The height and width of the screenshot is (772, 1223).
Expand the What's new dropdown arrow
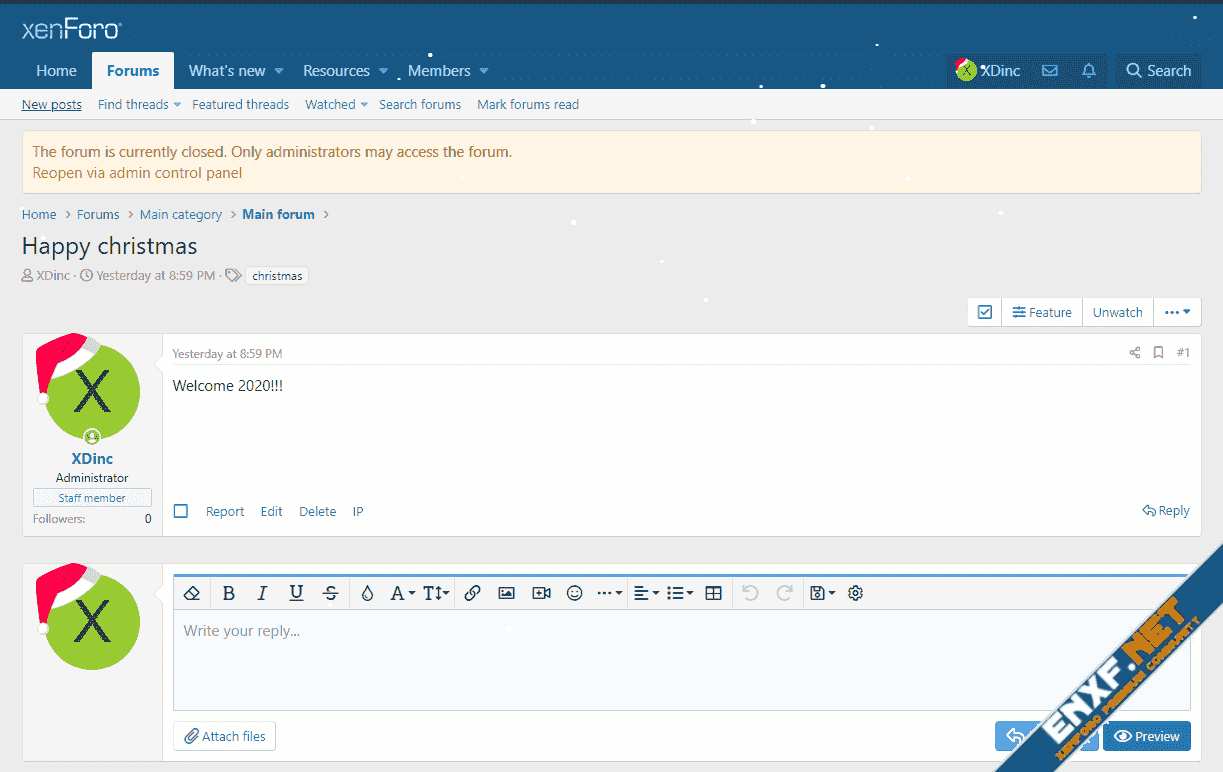[279, 71]
